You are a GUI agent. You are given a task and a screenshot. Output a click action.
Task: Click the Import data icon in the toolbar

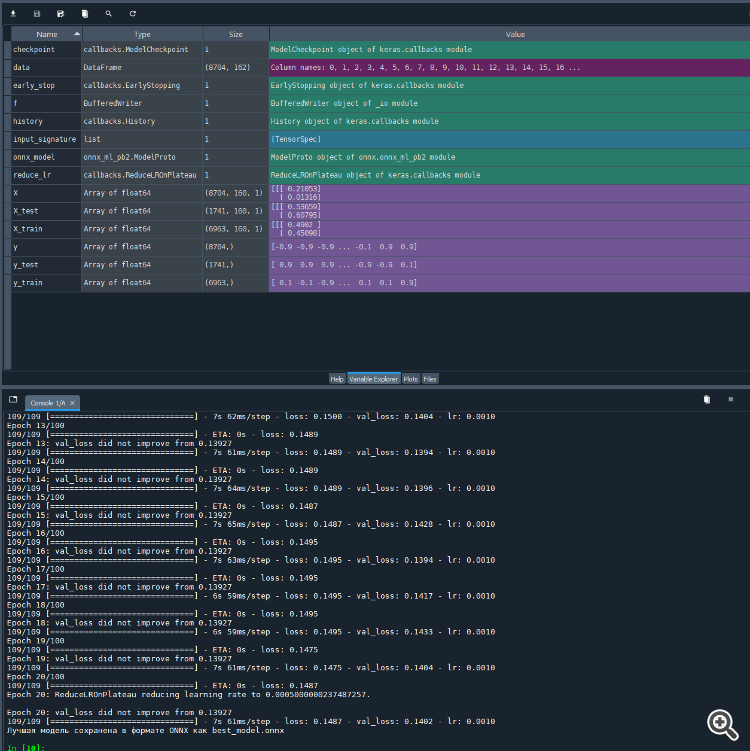tap(13, 14)
